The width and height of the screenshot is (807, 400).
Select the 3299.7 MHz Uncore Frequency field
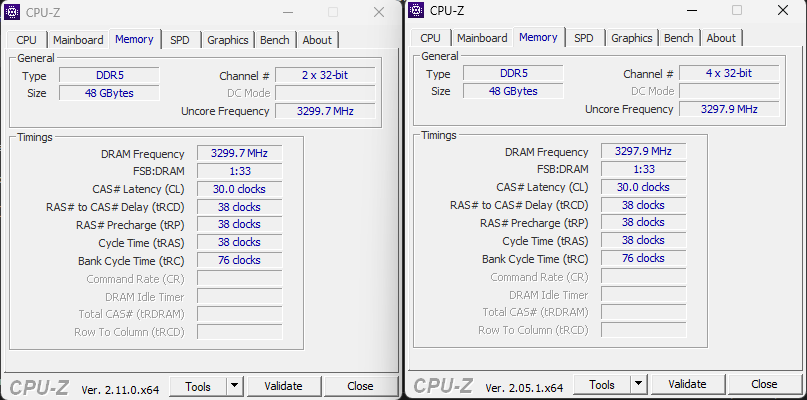pyautogui.click(x=325, y=111)
